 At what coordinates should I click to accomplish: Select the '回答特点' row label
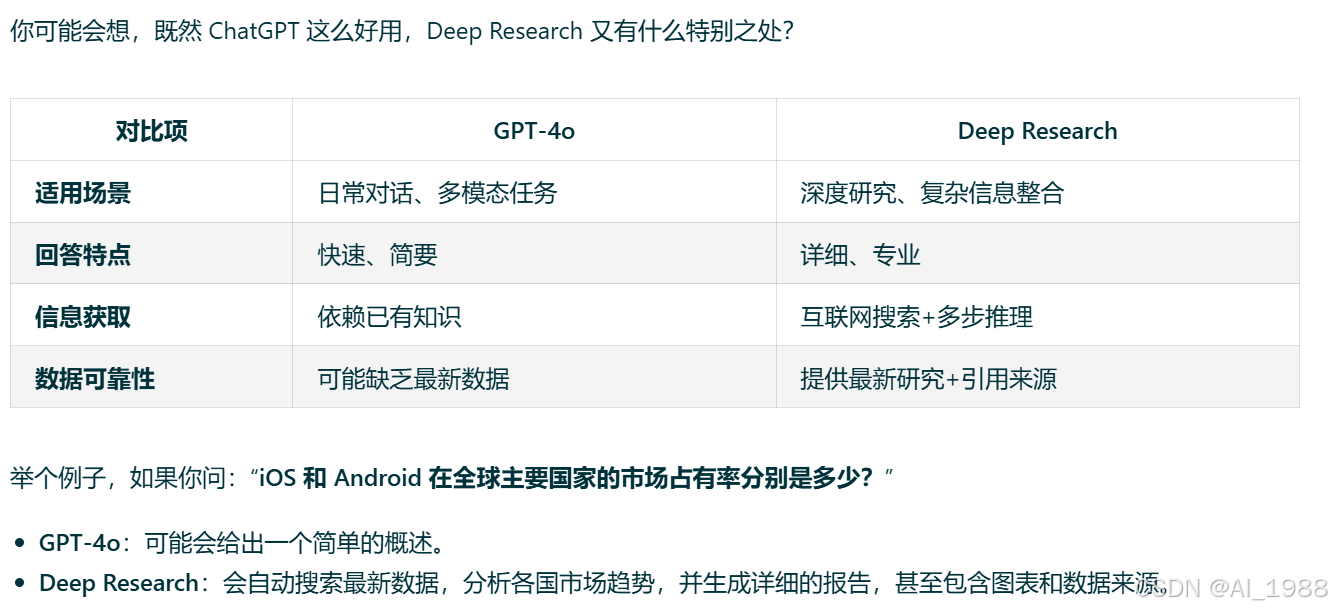point(83,255)
